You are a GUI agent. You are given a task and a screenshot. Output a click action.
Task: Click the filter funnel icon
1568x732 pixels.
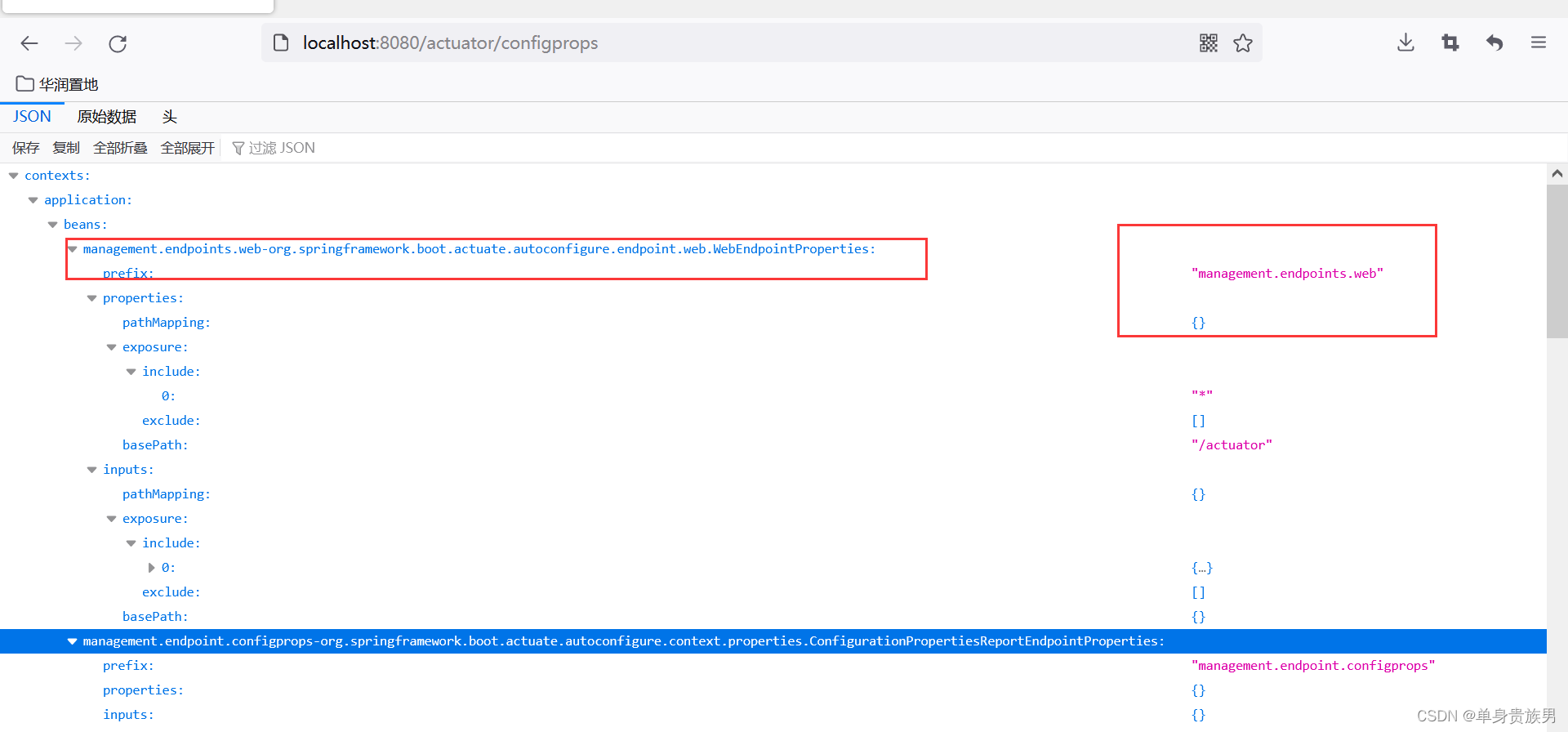pos(238,148)
